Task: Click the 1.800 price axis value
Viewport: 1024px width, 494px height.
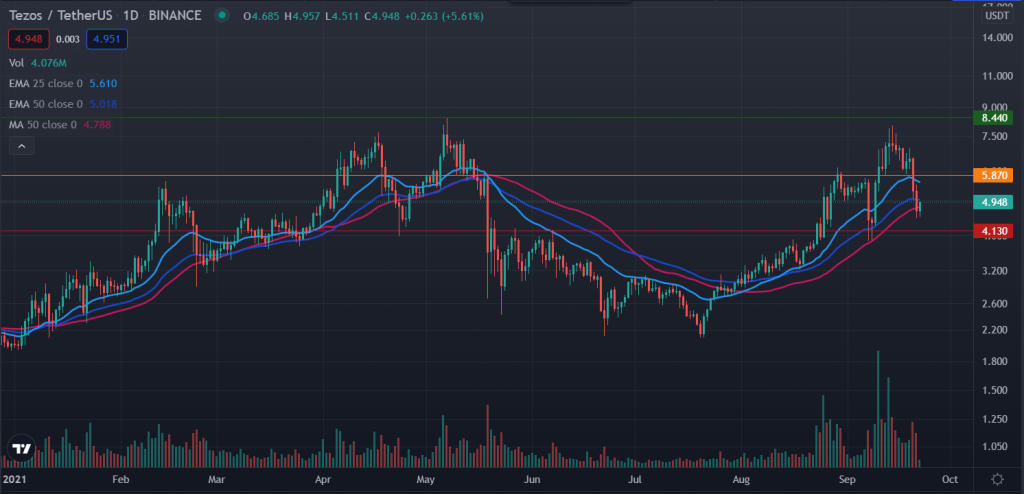Action: [x=997, y=362]
